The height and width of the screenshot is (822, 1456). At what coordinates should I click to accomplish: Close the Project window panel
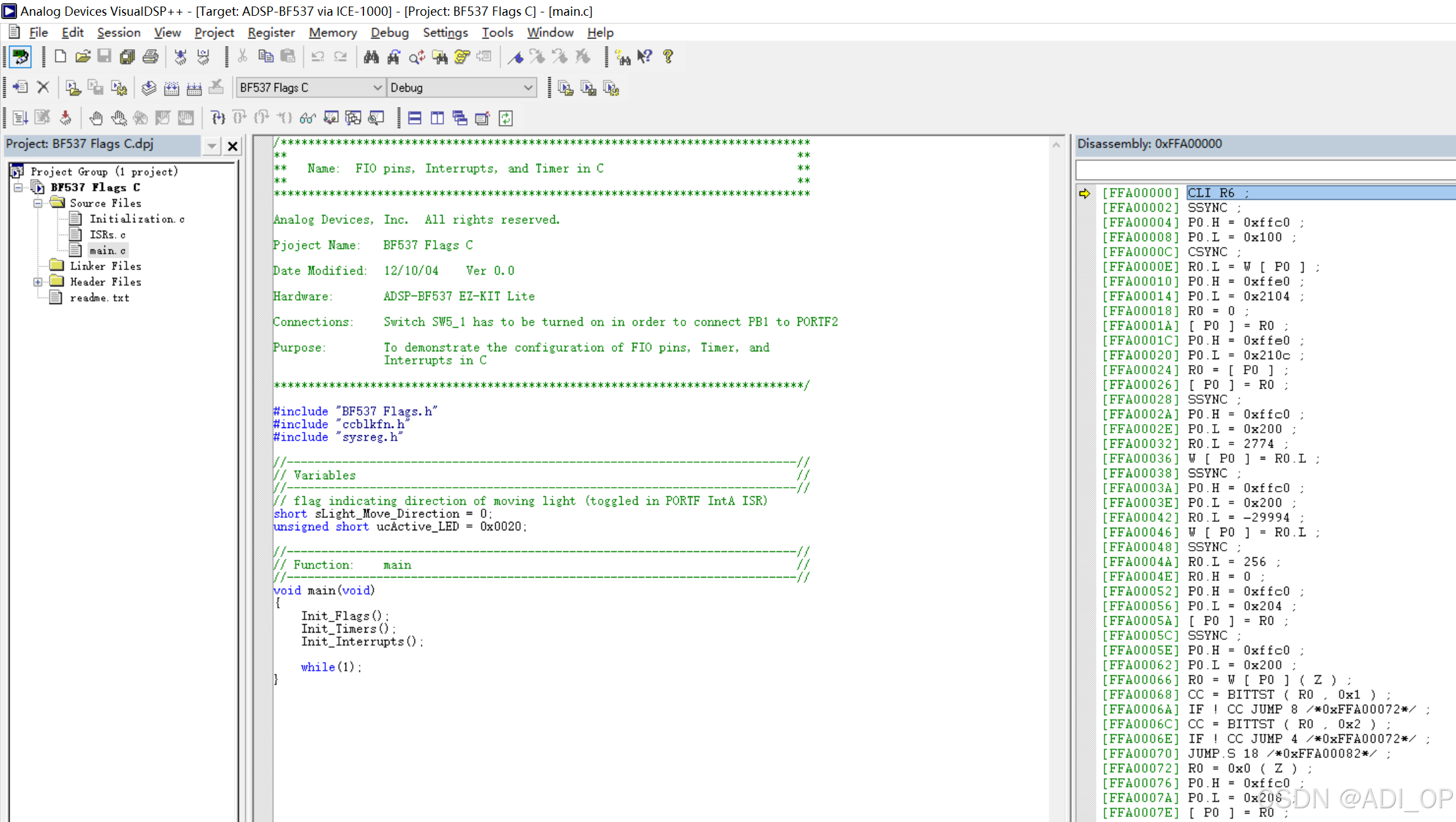(232, 146)
